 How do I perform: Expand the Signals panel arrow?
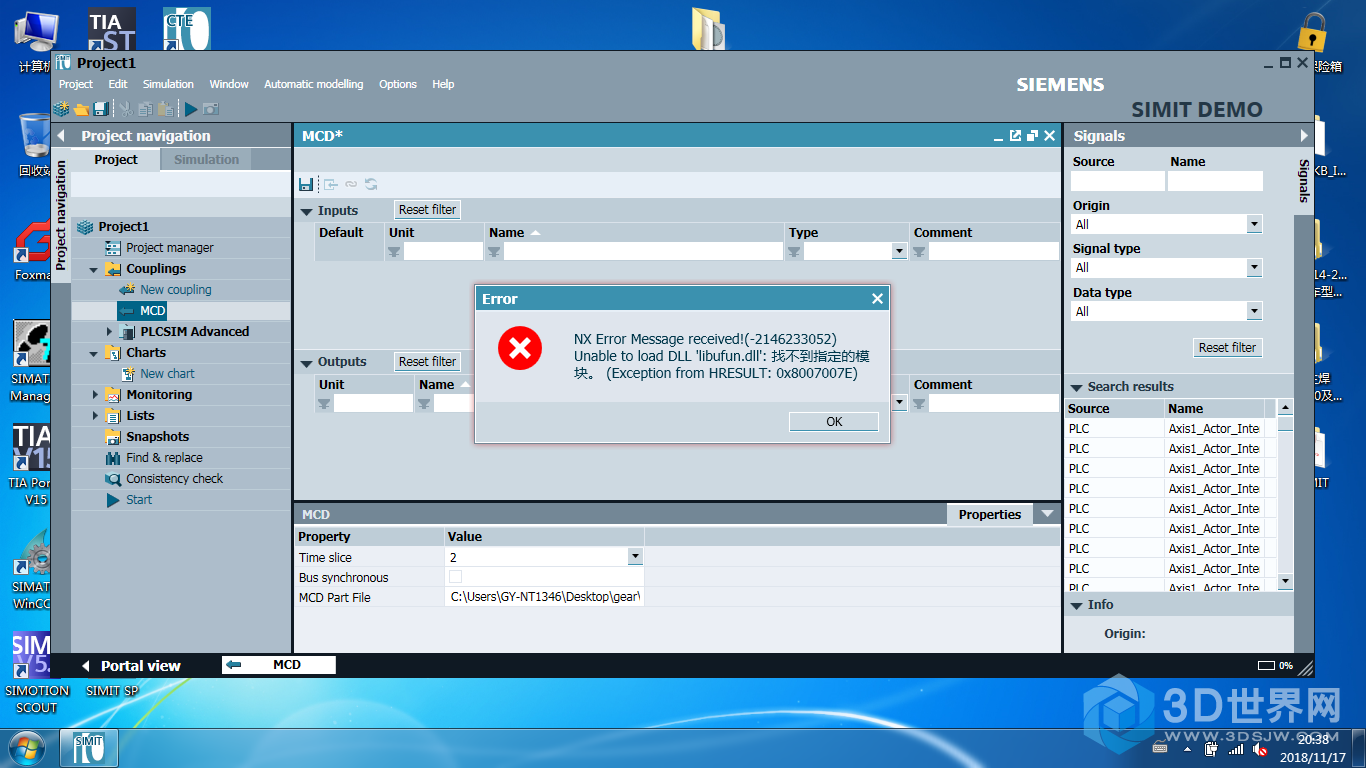(x=1303, y=135)
